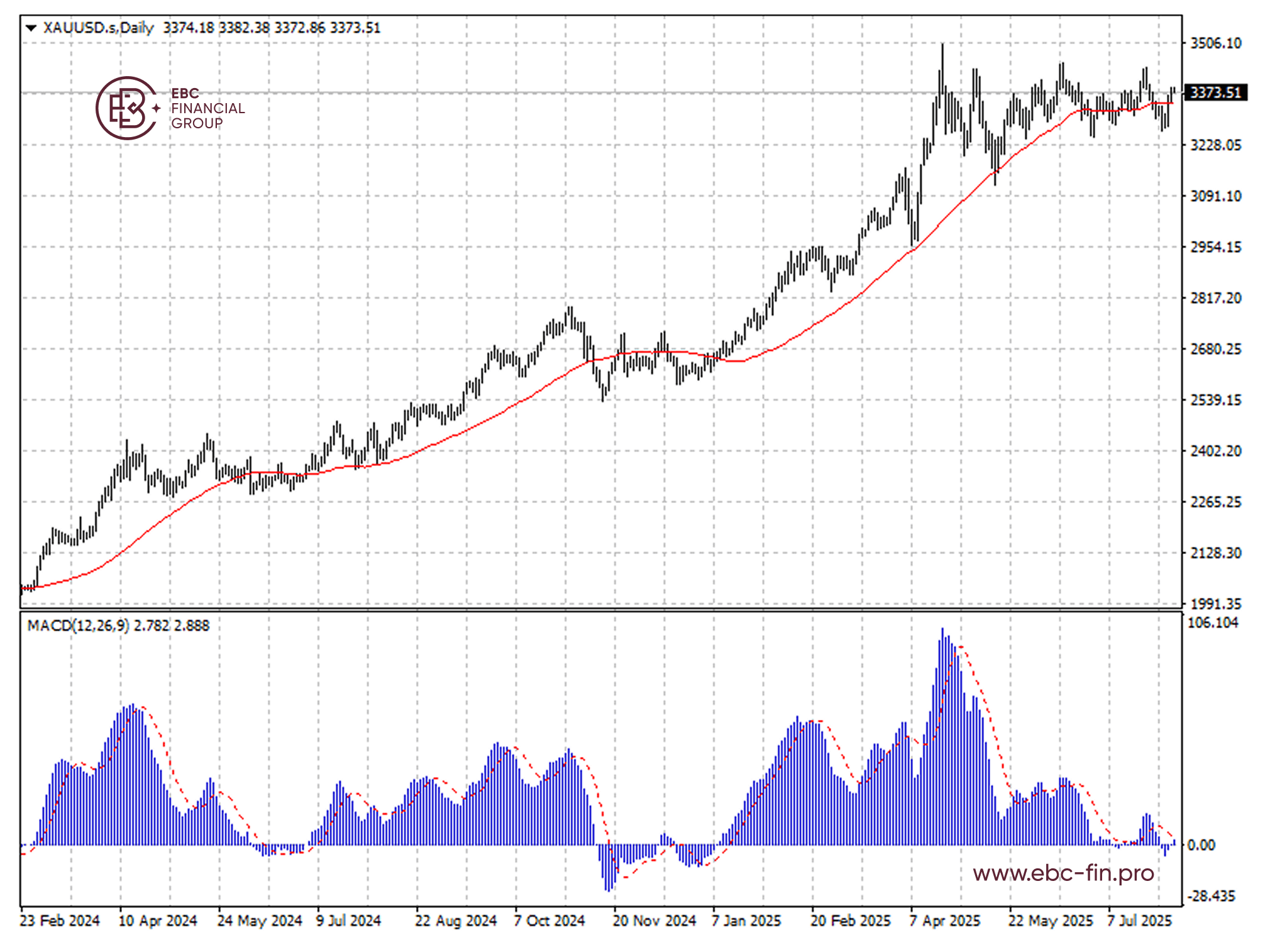Click the dropdown triangle beside XAUUSD.s,Daily
Image resolution: width=1275 pixels, height=952 pixels.
point(31,28)
